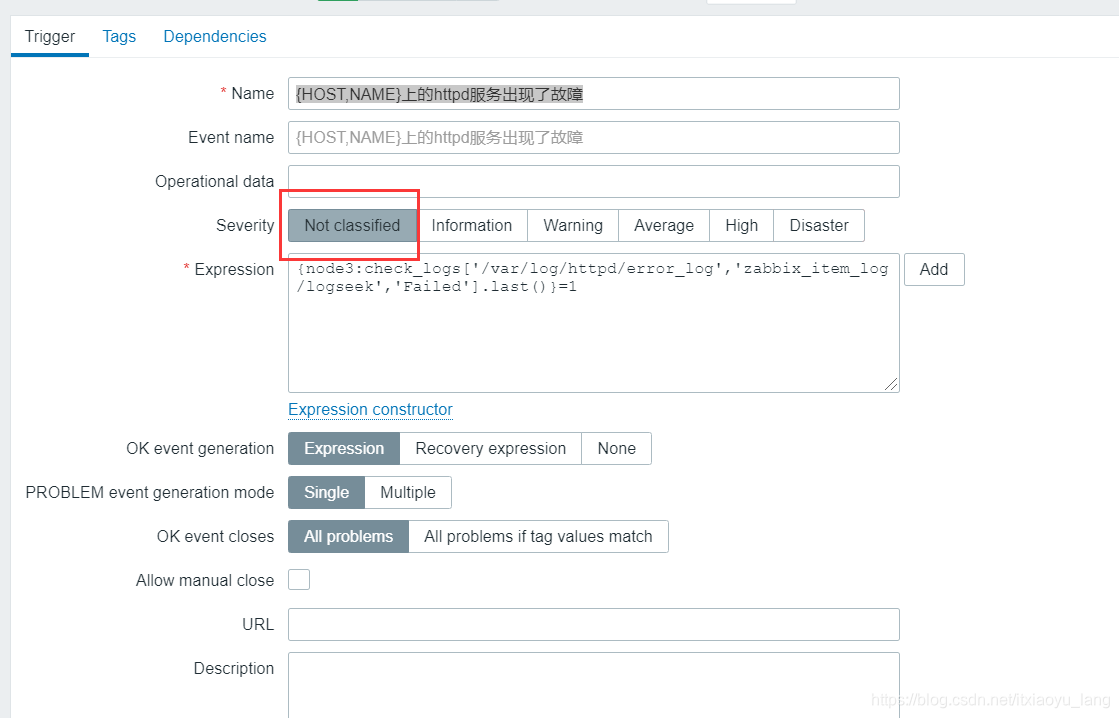The width and height of the screenshot is (1119, 718).
Task: Set OK event generation to Recovery expression
Action: tap(490, 448)
